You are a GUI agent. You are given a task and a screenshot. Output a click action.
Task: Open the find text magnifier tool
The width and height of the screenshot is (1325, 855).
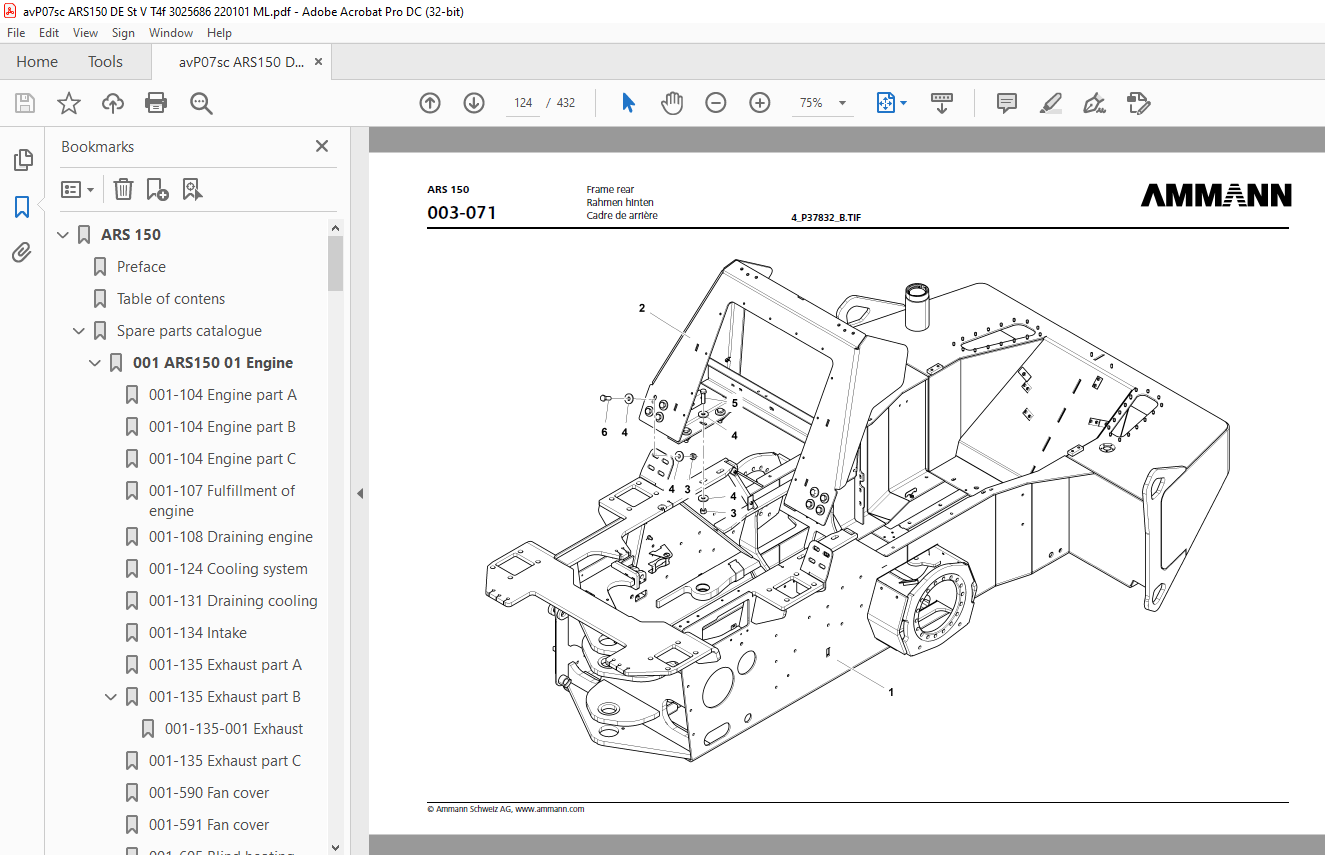[x=201, y=103]
